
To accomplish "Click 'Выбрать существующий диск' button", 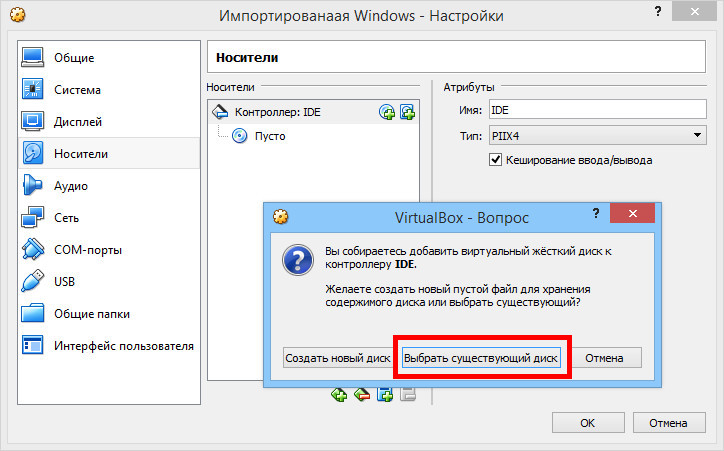I will click(x=481, y=358).
